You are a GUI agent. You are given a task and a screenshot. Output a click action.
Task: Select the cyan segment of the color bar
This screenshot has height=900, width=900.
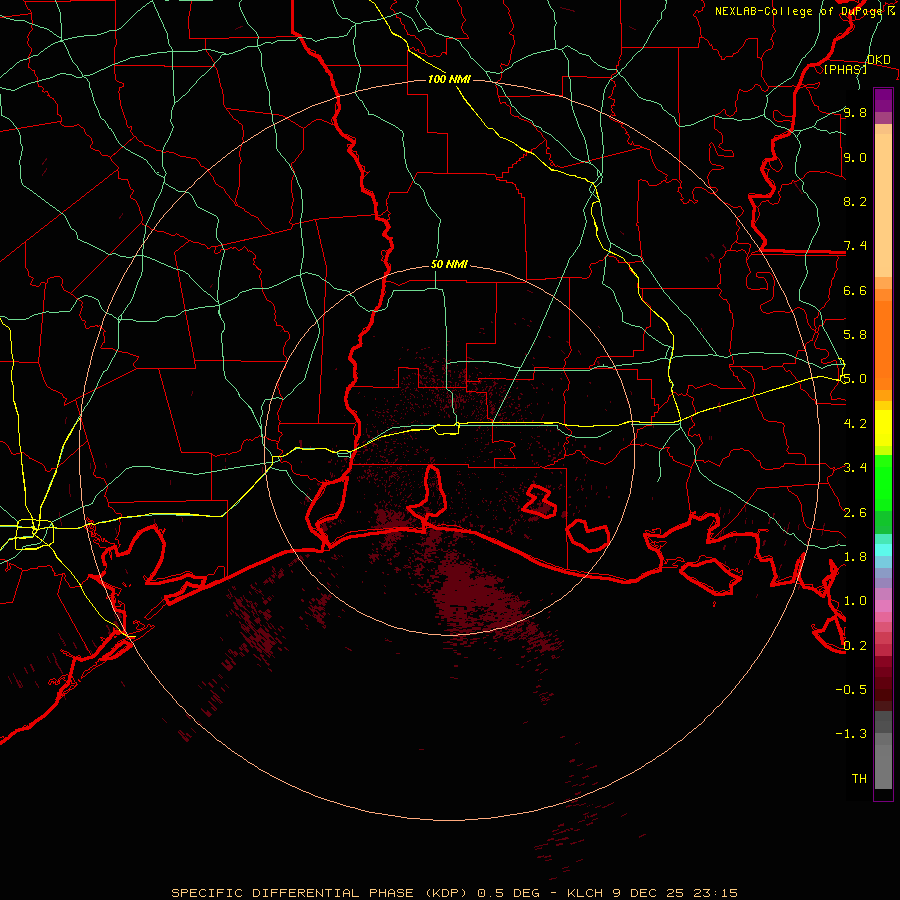click(883, 550)
